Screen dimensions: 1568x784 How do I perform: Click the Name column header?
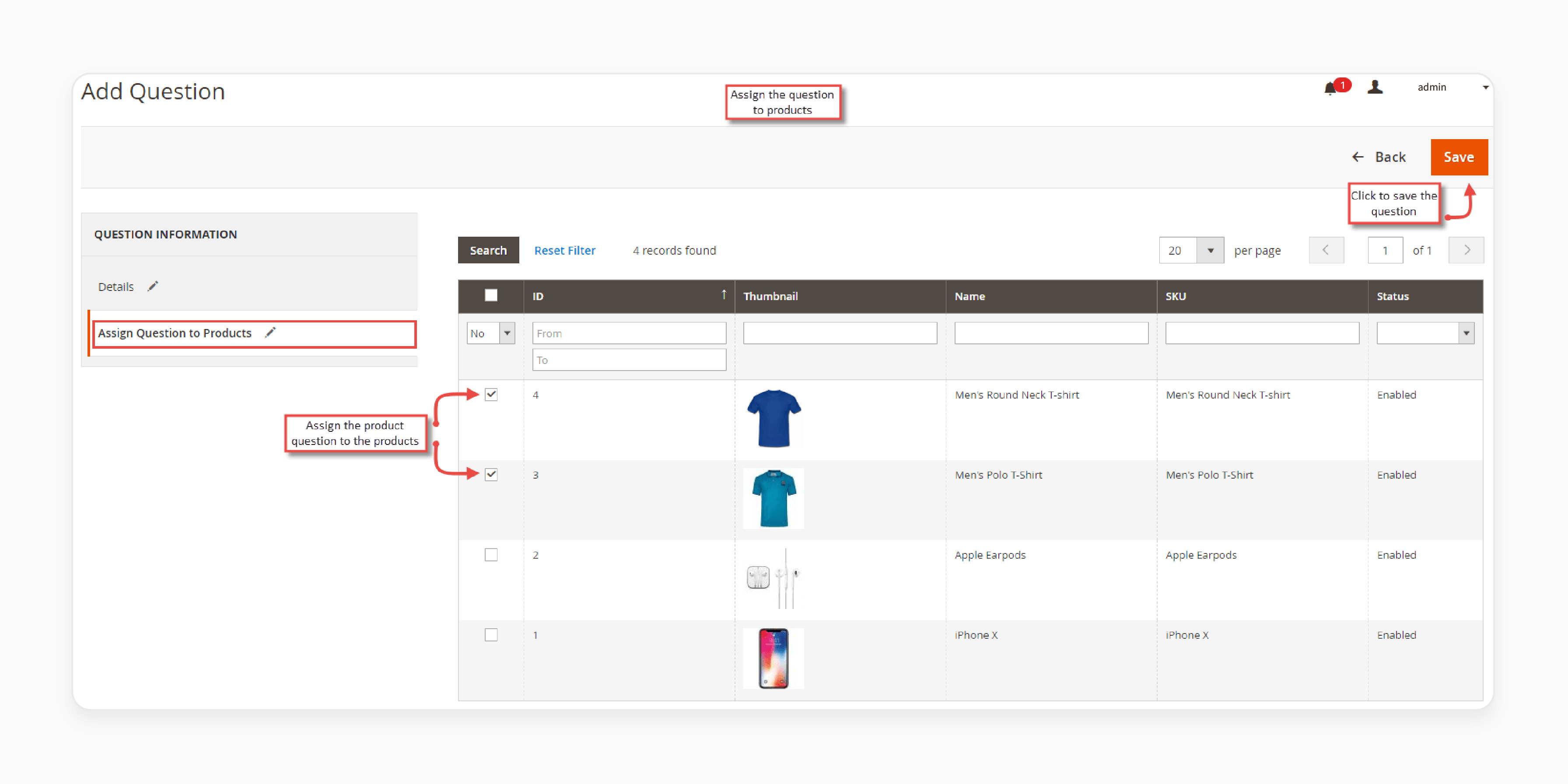(1051, 296)
